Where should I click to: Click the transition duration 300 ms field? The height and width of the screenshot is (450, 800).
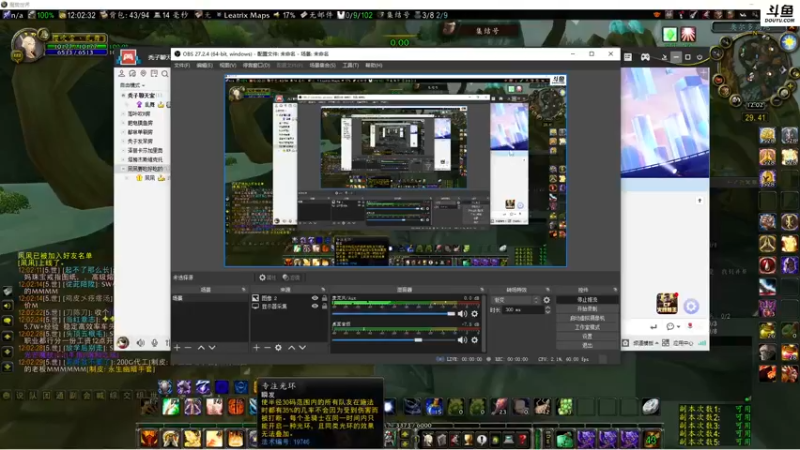(x=523, y=310)
